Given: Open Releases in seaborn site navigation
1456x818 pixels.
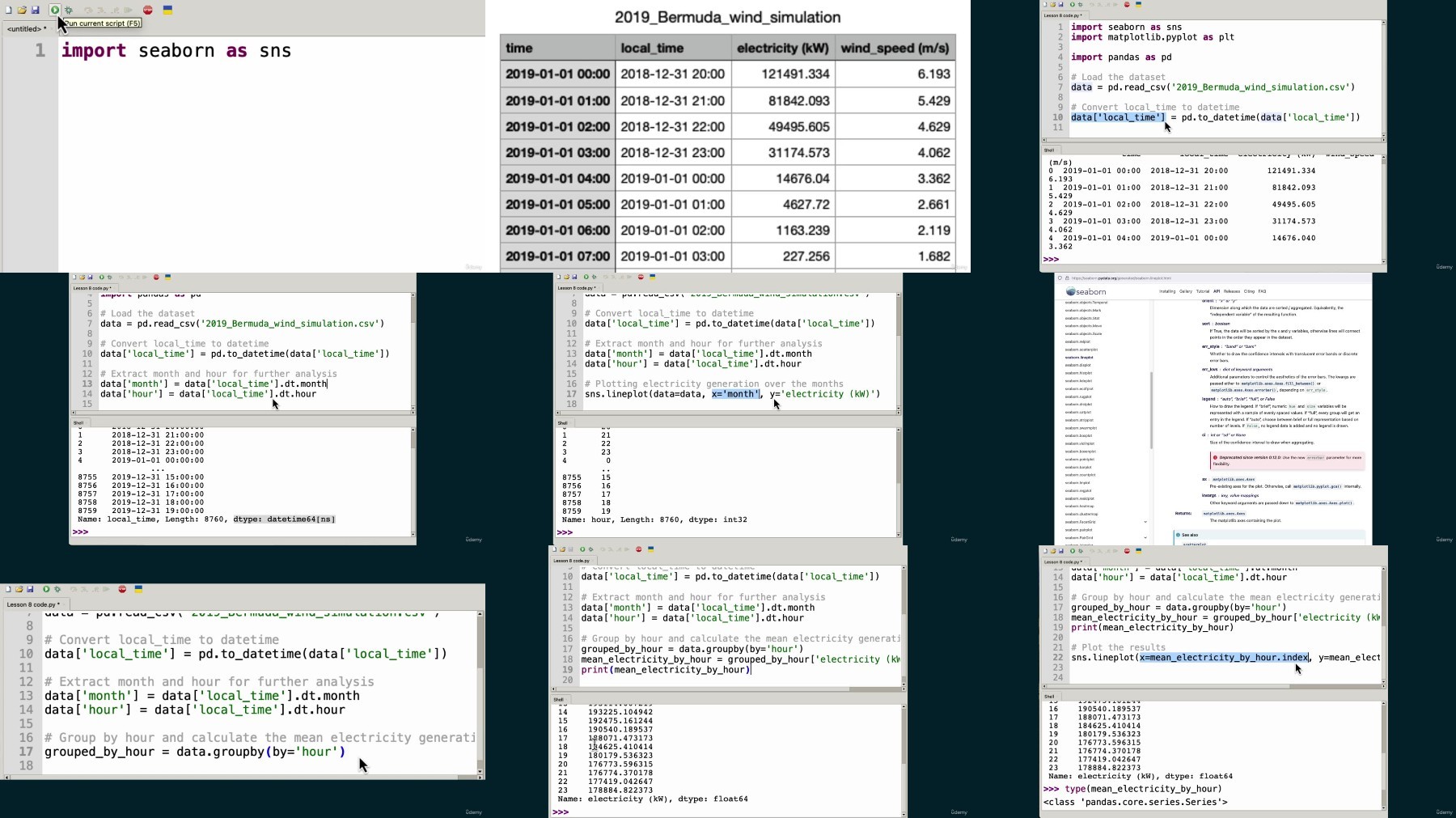Looking at the screenshot, I should (x=1232, y=291).
